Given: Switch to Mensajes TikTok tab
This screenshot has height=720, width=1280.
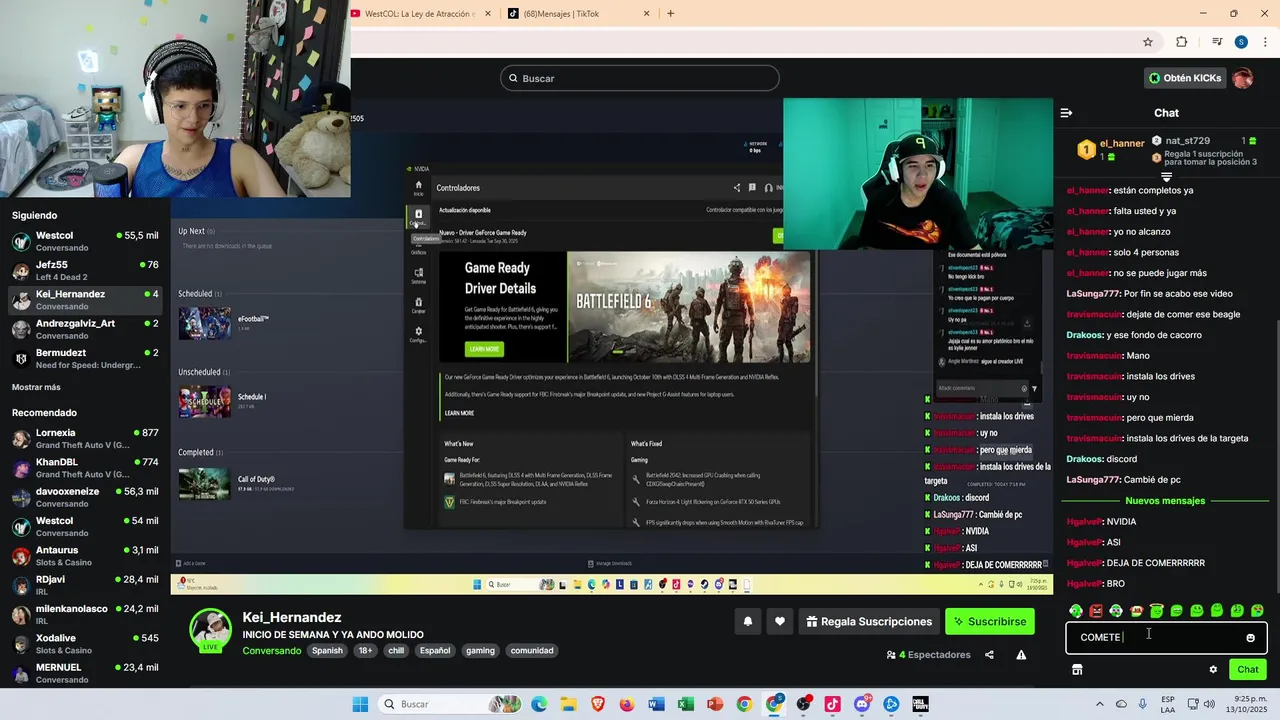Looking at the screenshot, I should point(580,14).
